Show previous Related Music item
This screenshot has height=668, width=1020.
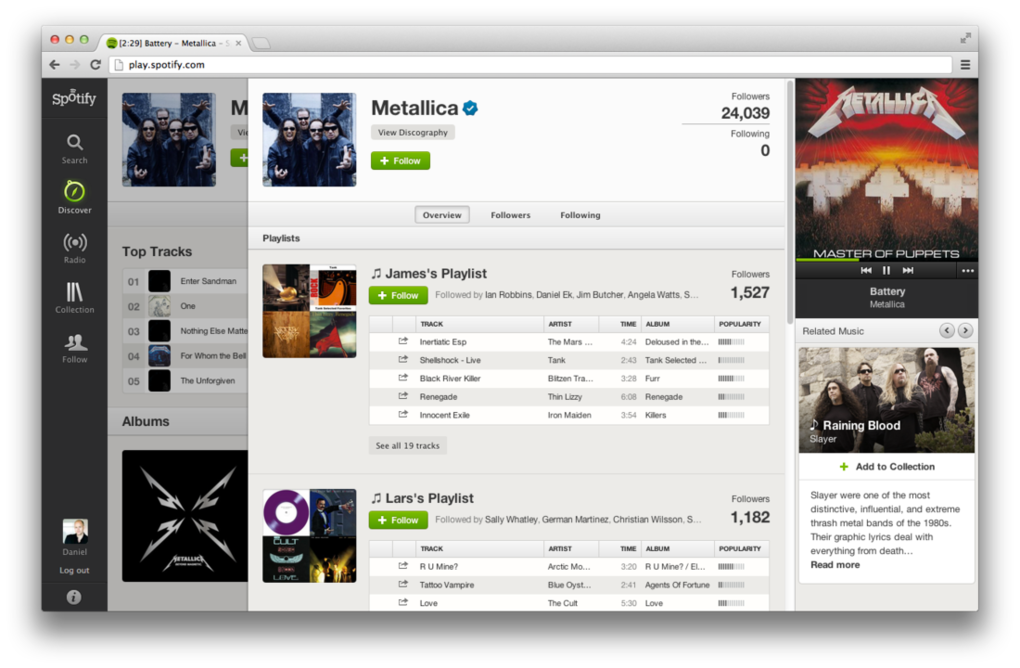point(946,330)
